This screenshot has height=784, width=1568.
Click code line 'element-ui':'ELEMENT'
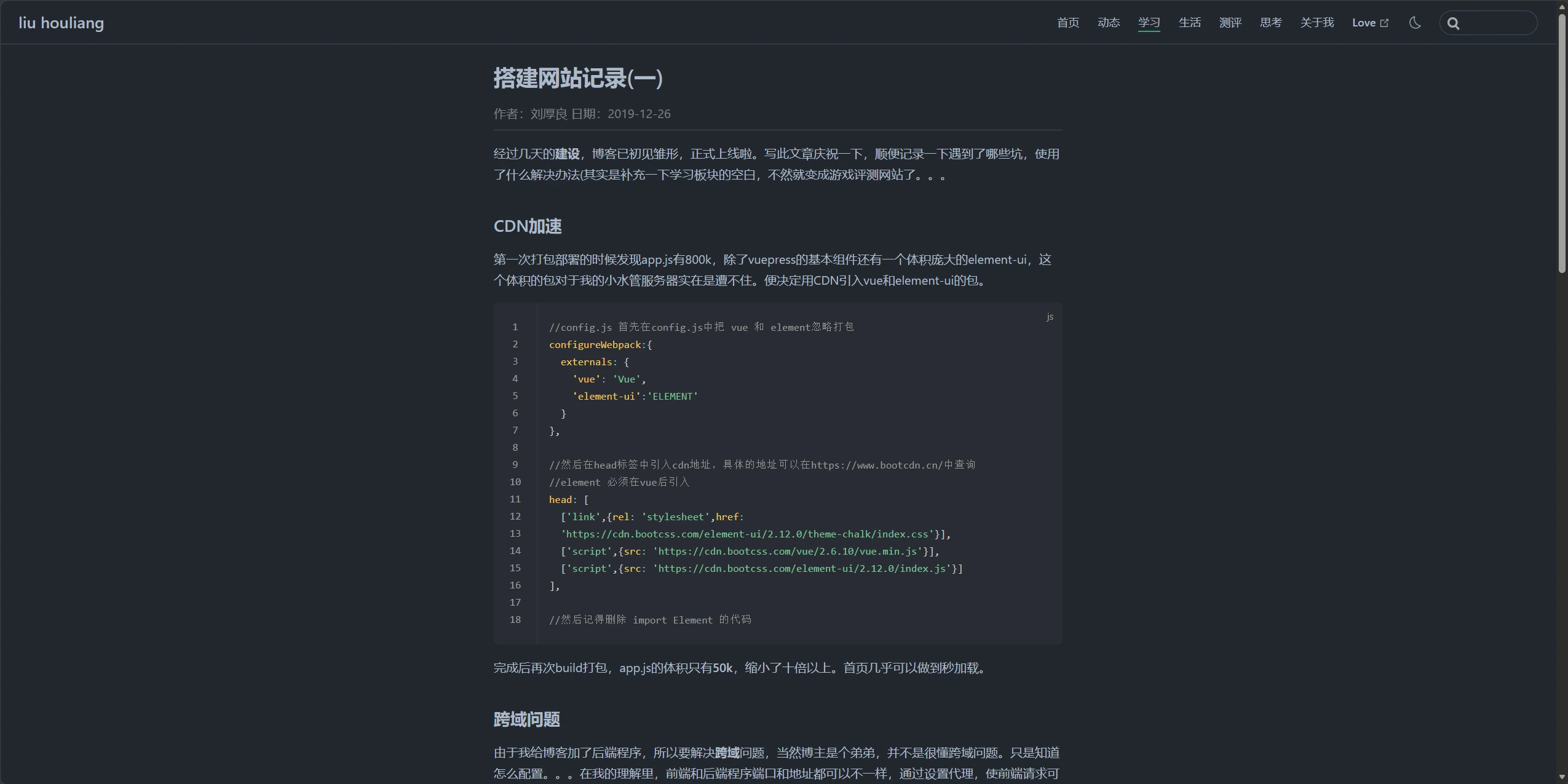(x=635, y=397)
